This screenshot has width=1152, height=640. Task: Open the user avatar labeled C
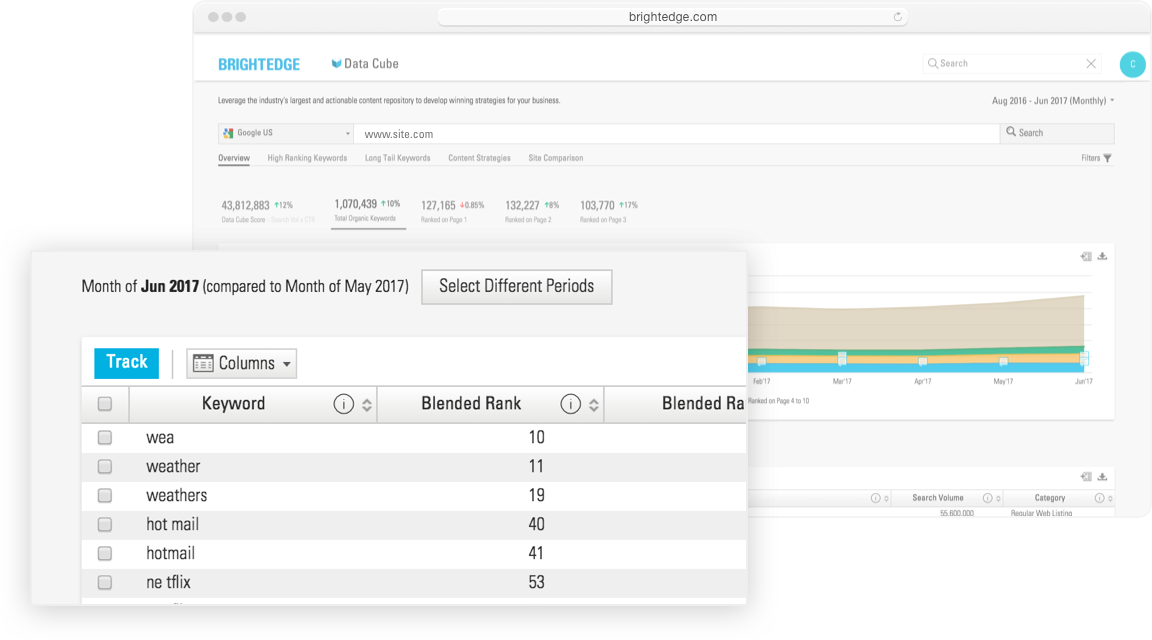(x=1132, y=64)
